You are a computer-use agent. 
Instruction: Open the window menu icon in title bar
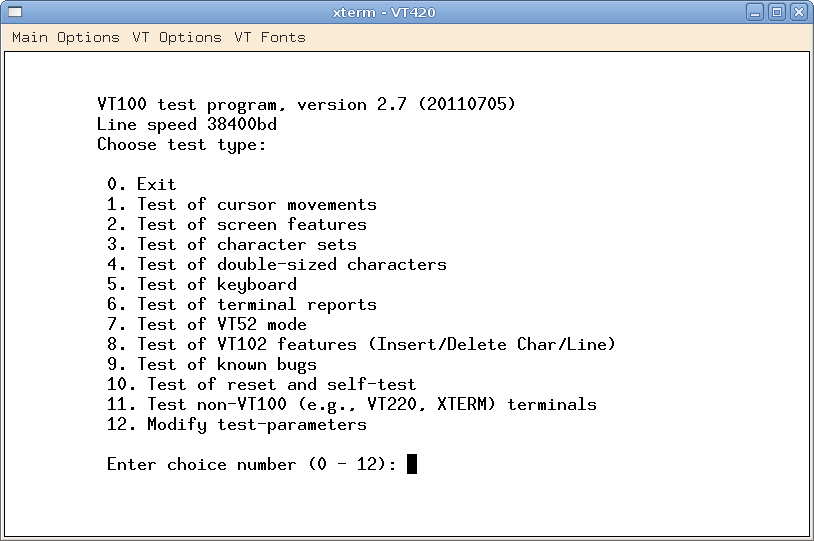[x=14, y=12]
